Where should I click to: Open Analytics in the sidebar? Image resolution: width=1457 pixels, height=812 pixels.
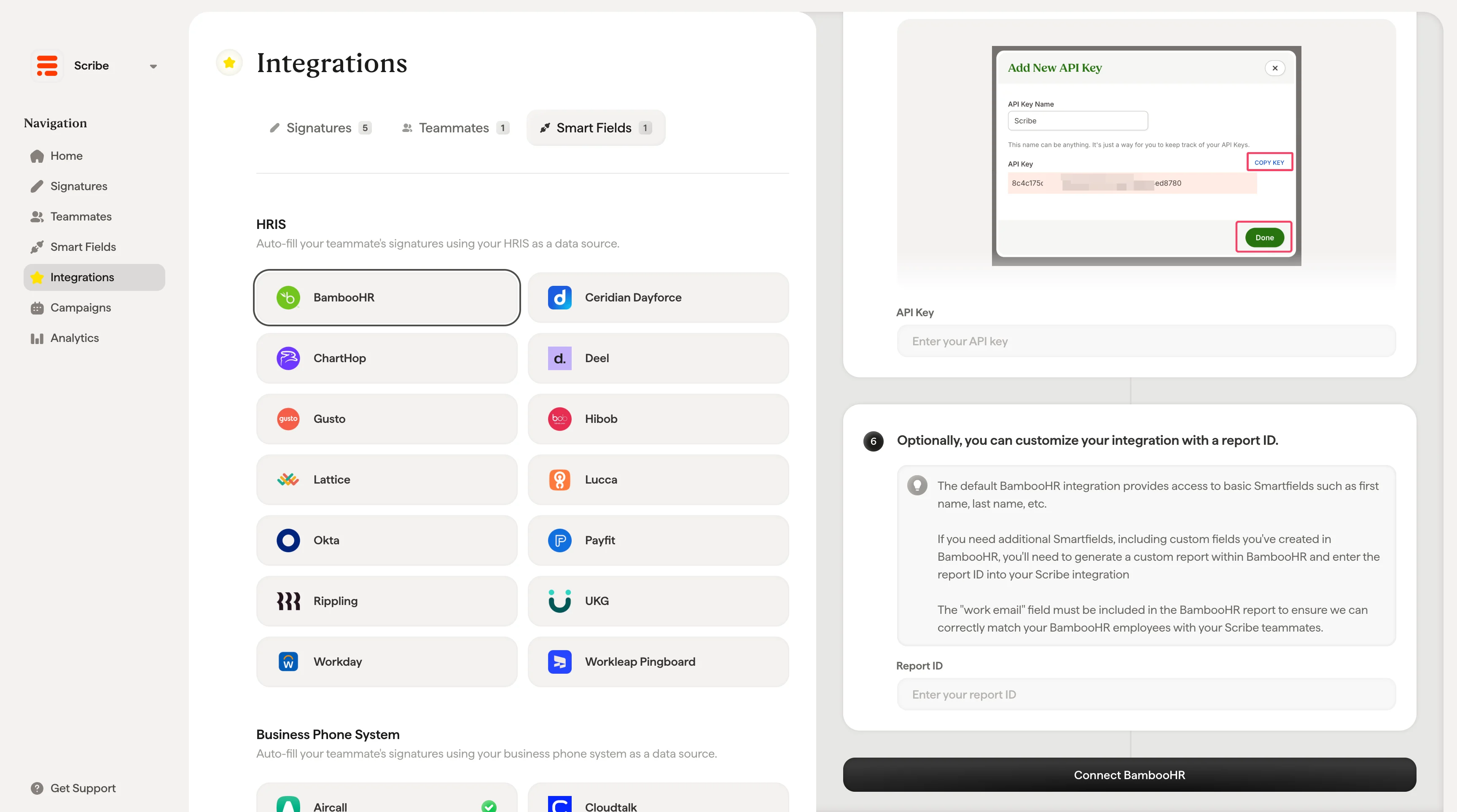click(x=94, y=338)
